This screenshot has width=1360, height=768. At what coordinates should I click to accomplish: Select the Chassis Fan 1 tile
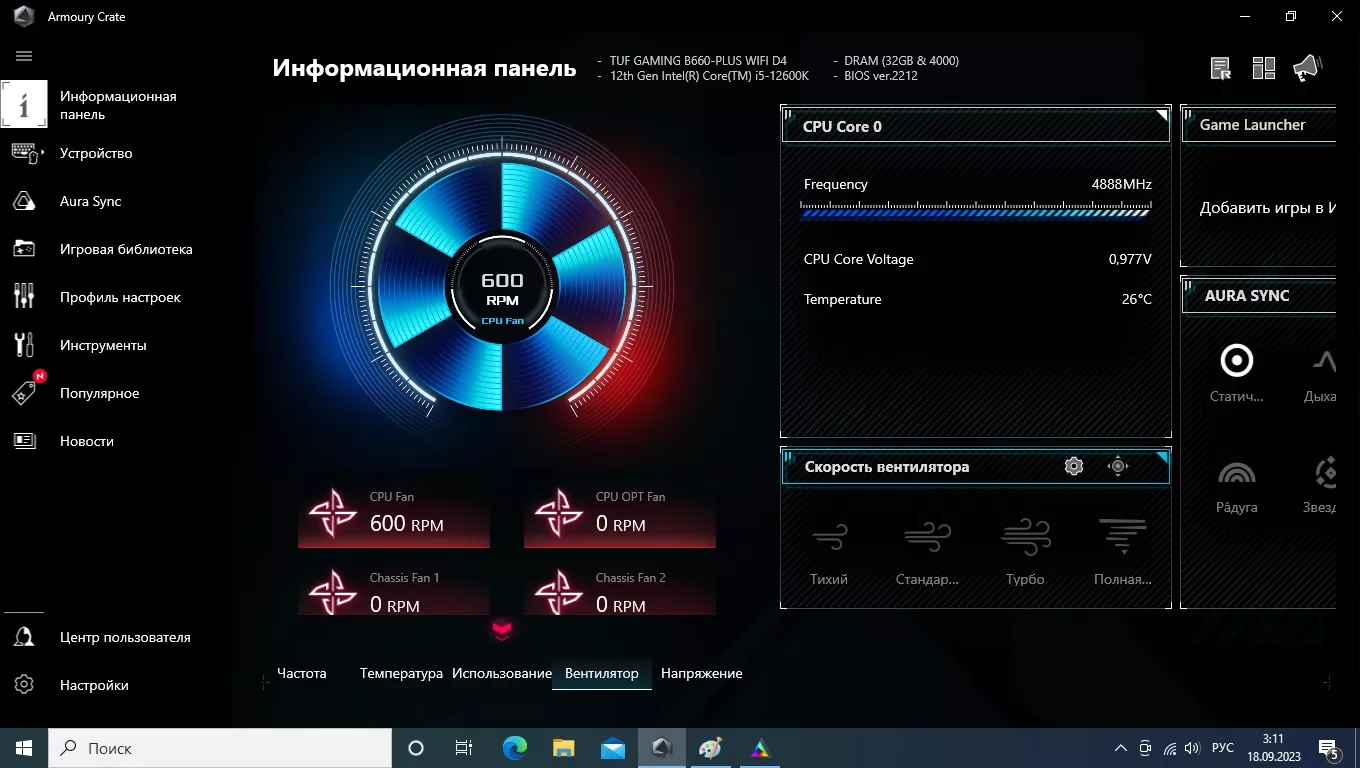coord(394,592)
